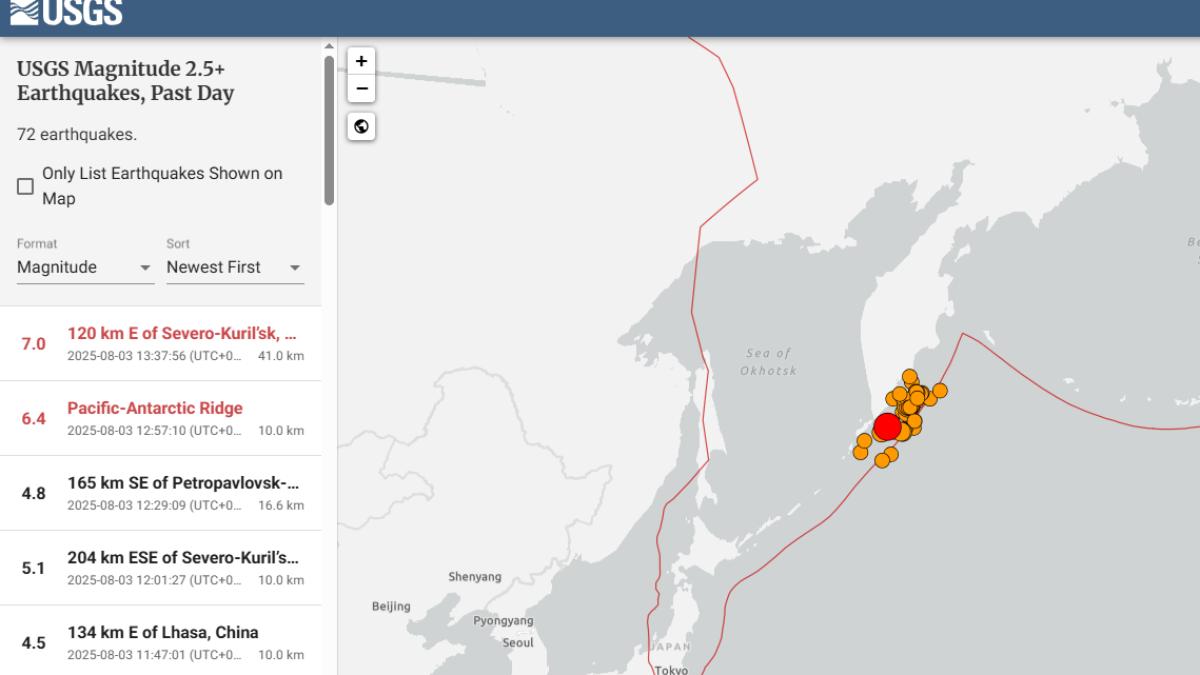Click the Beijing label on the map

[391, 606]
